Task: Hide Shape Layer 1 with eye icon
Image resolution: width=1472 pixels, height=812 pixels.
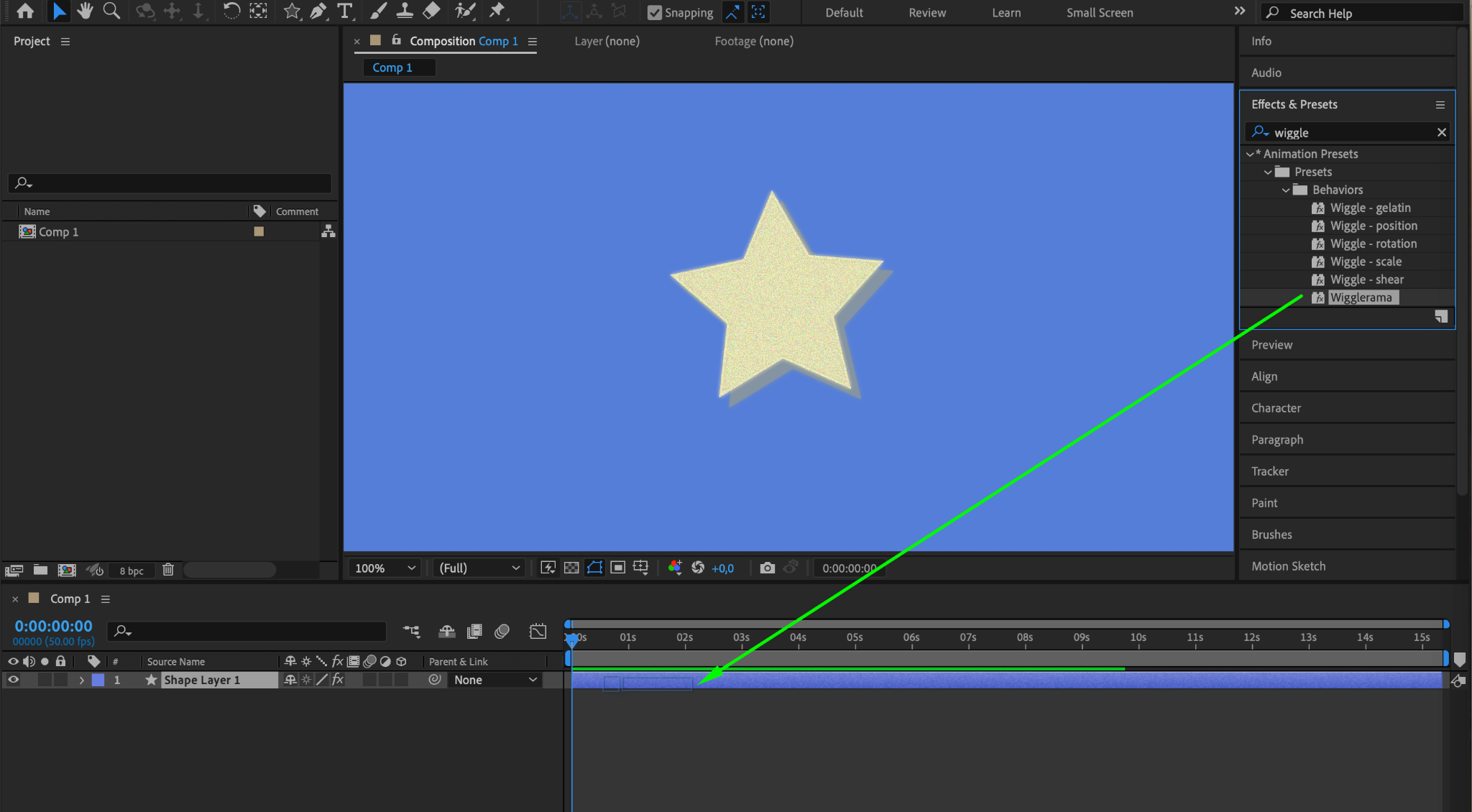Action: point(13,680)
